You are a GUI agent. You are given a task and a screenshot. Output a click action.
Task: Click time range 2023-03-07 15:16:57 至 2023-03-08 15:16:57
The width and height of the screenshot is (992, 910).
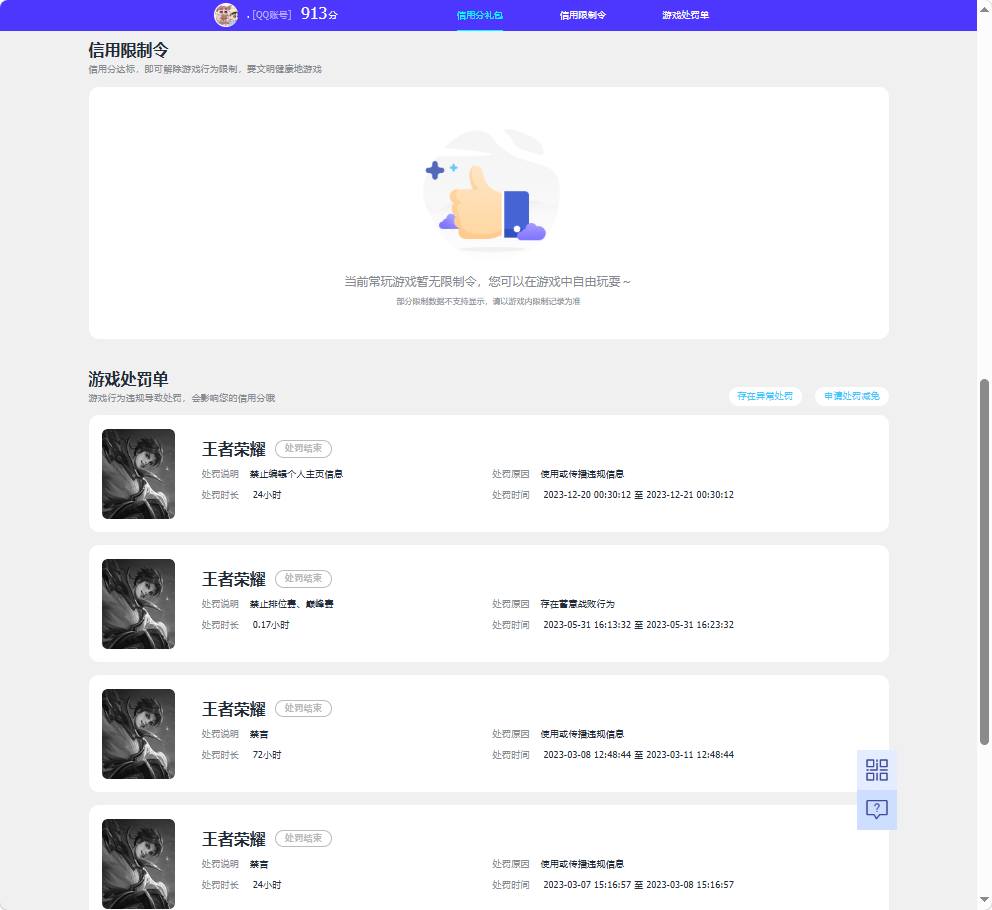pyautogui.click(x=638, y=885)
